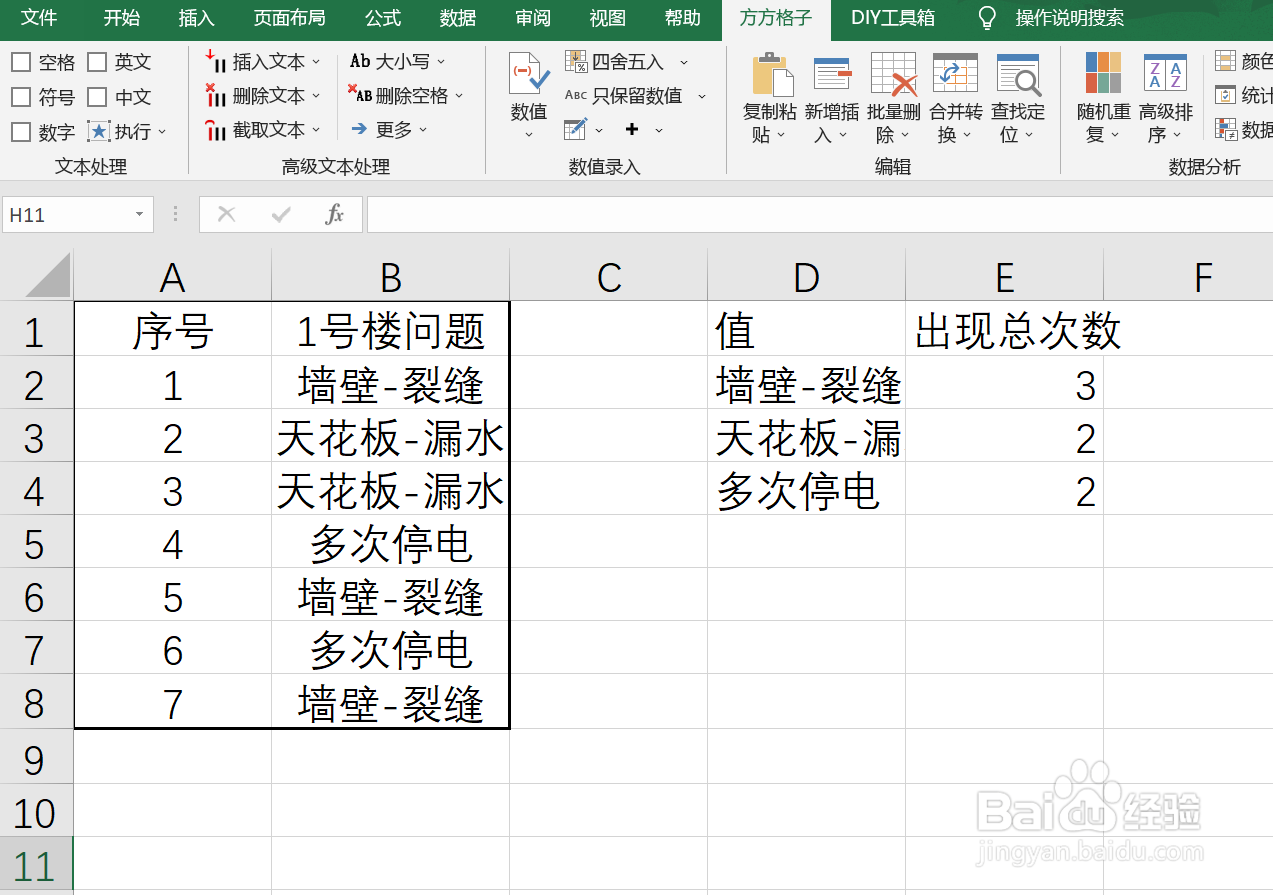Check the 数字 checkbox
The image size is (1273, 895).
pos(21,131)
